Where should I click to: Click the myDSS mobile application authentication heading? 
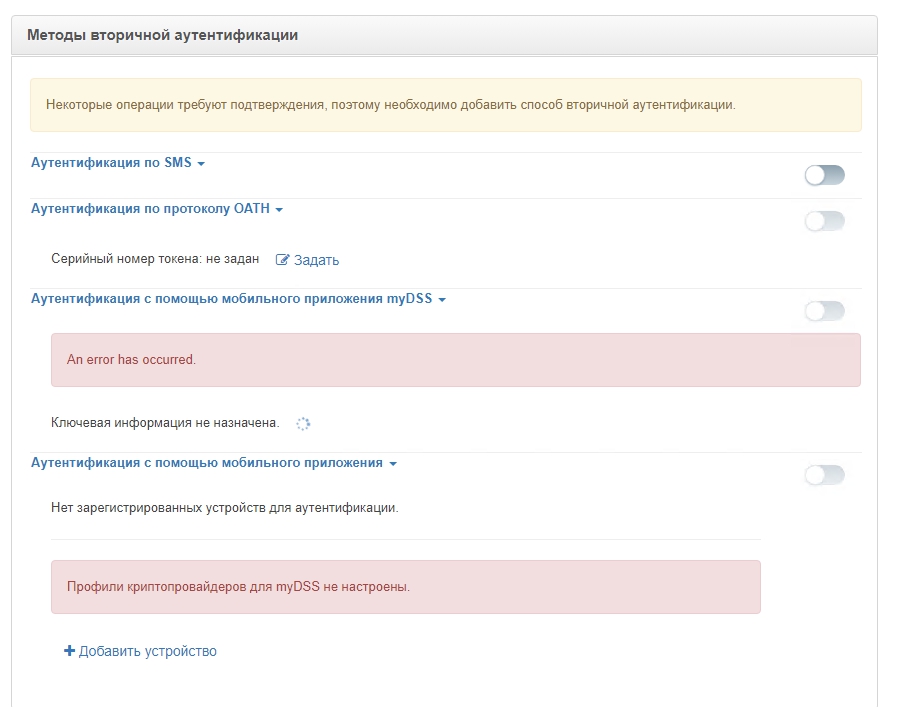(x=231, y=299)
